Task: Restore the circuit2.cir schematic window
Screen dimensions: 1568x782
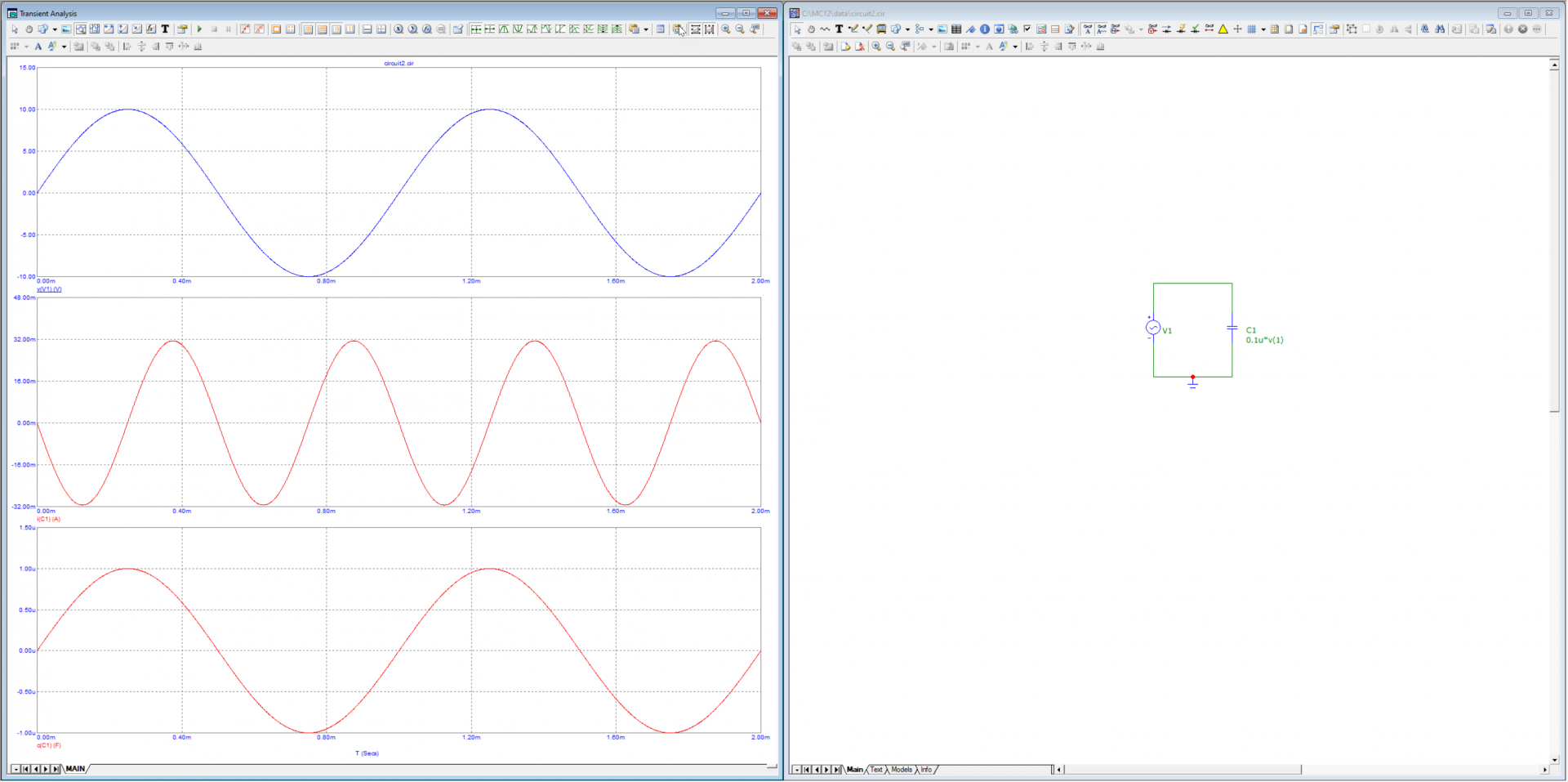Action: tap(1528, 13)
